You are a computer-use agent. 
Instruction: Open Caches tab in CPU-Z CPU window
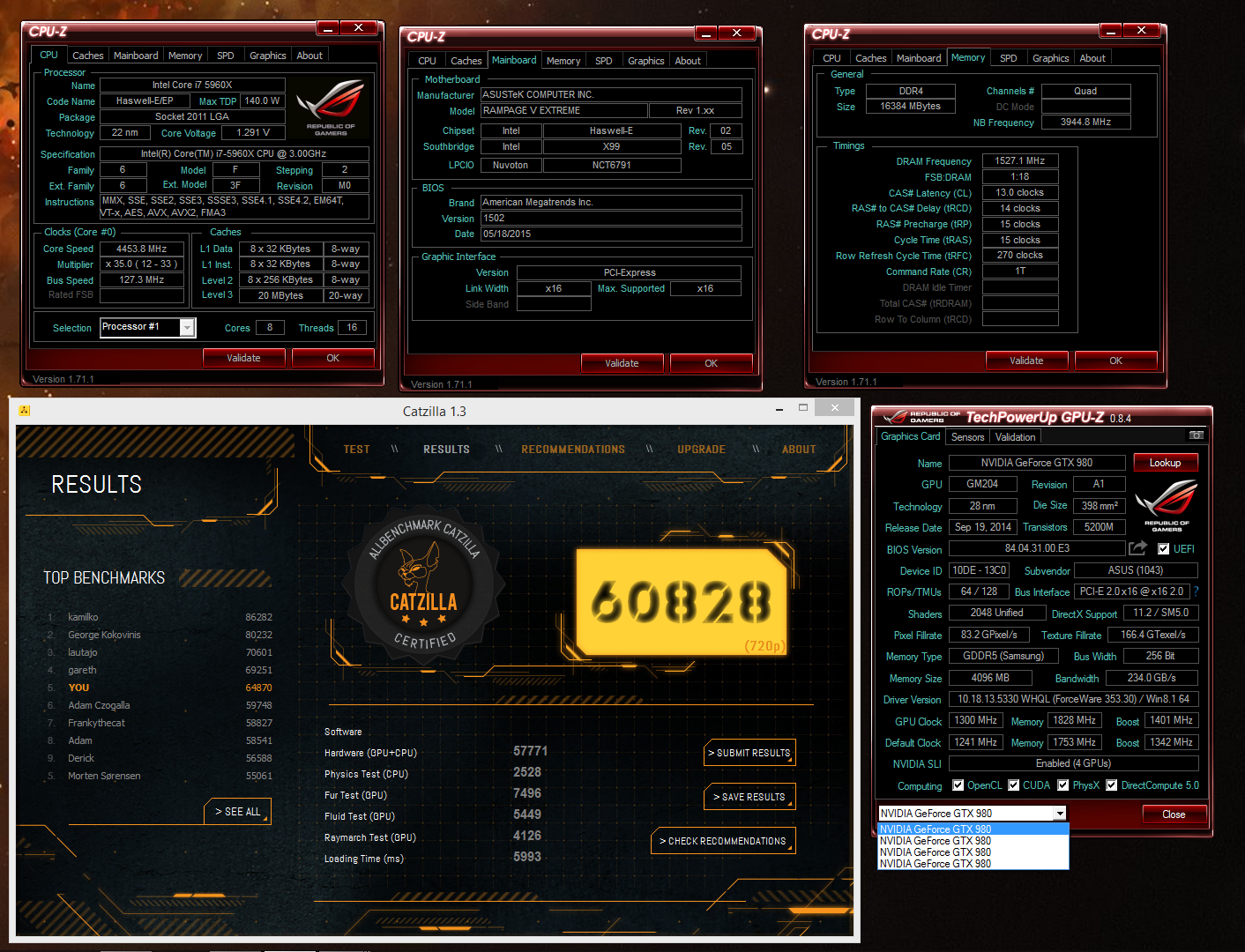coord(87,56)
